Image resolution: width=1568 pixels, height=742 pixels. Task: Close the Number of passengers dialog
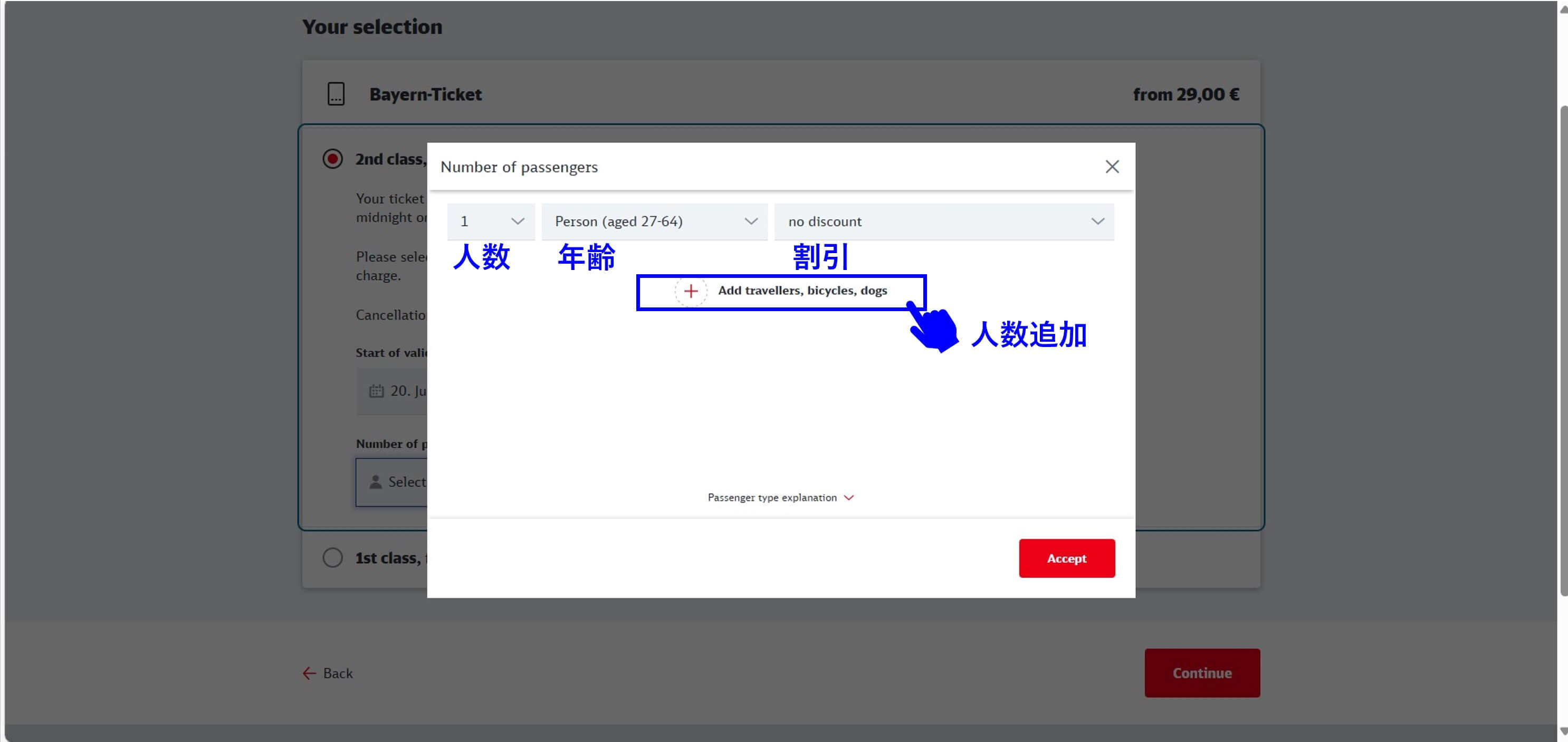(1112, 167)
